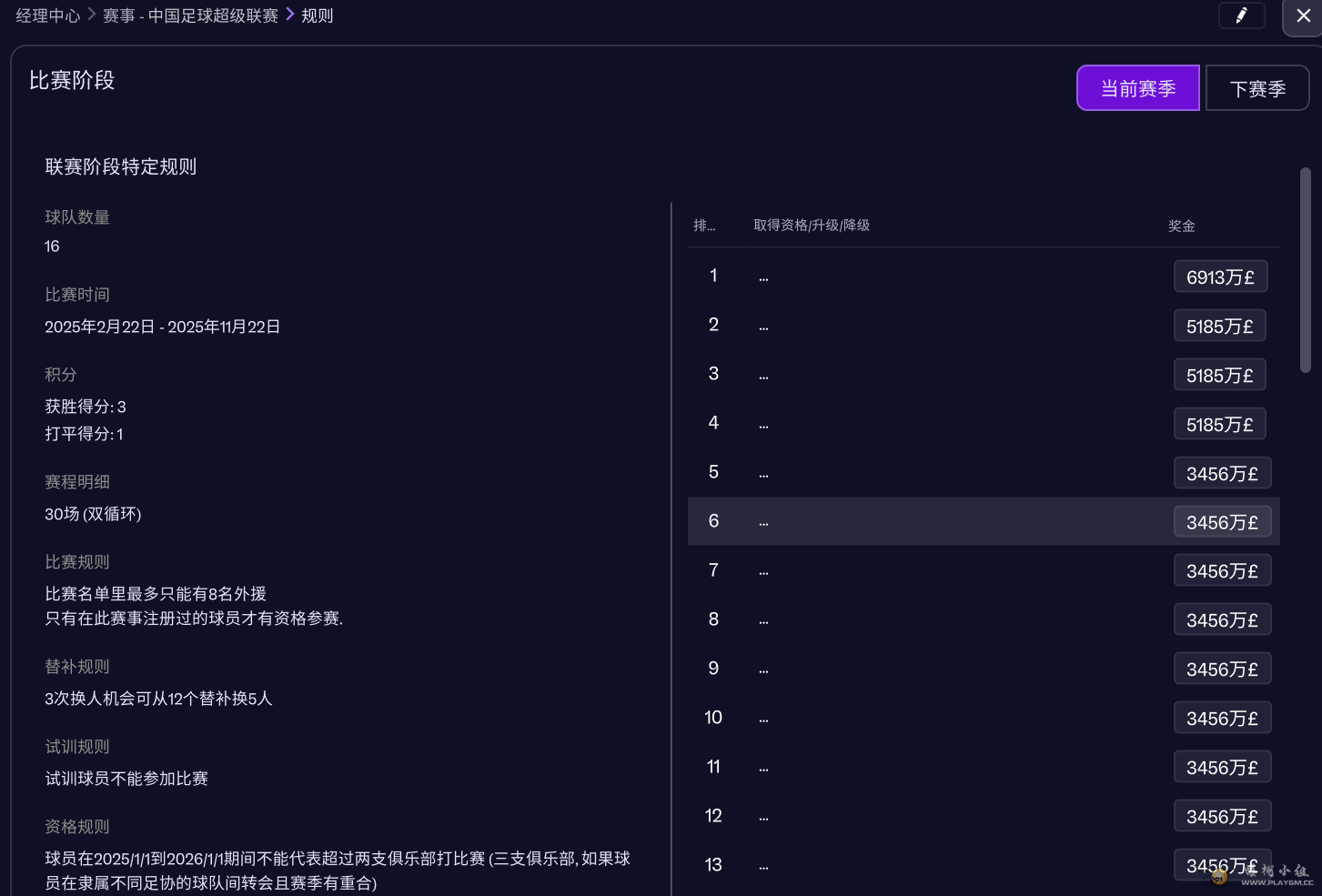Switch to 下赛季 tab

(x=1256, y=89)
